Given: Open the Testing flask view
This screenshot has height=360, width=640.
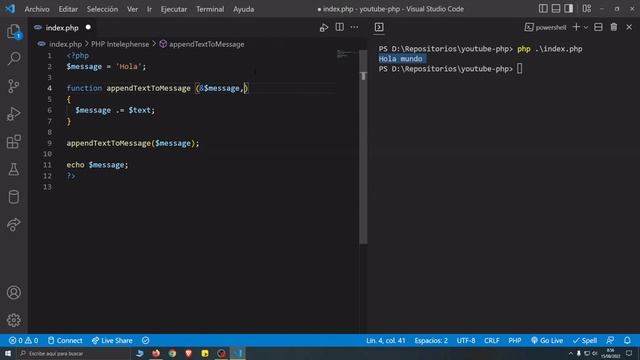Looking at the screenshot, I should (x=13, y=169).
